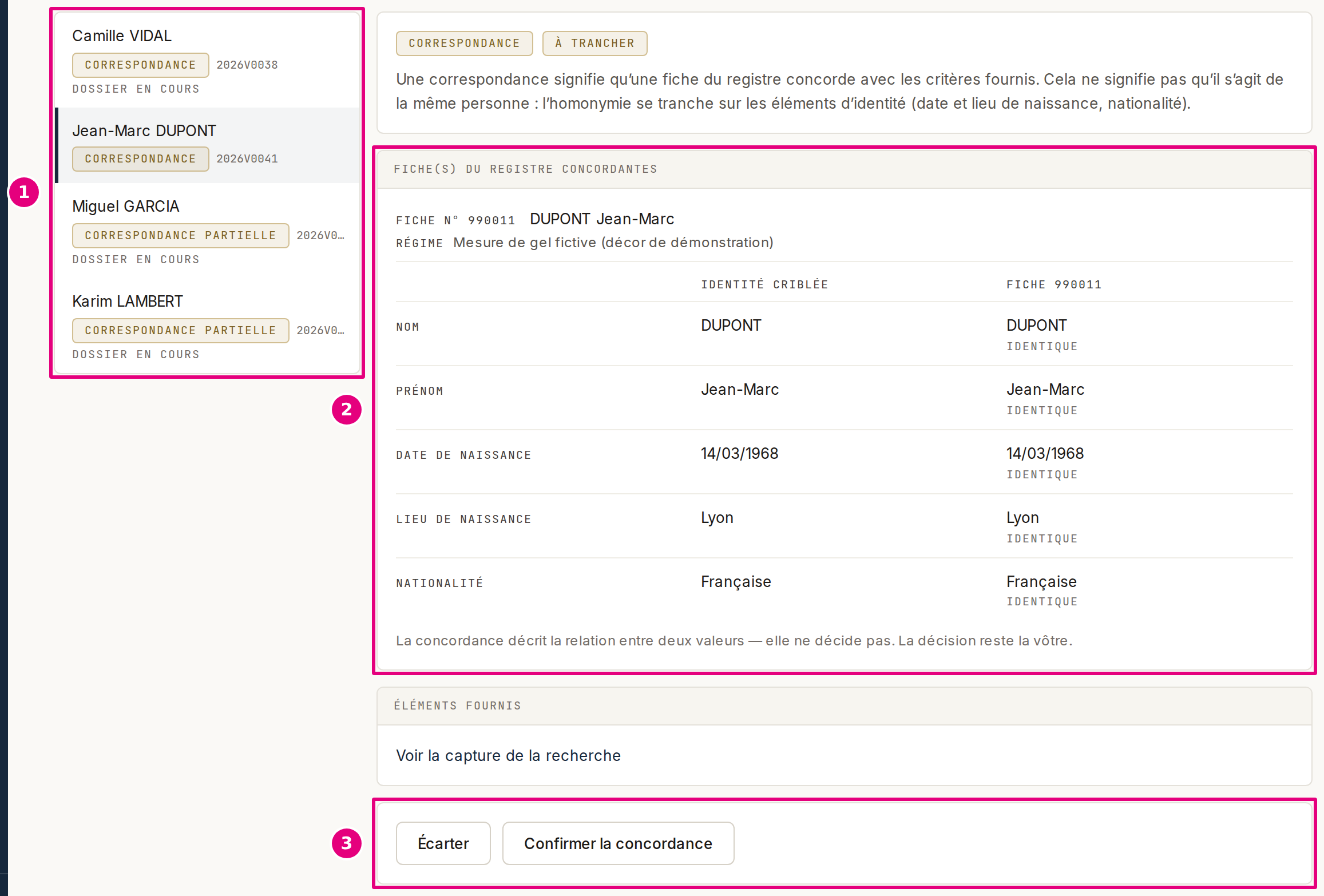
Task: Click the RÉGIME Mesure de gel fictive line
Action: 585,243
